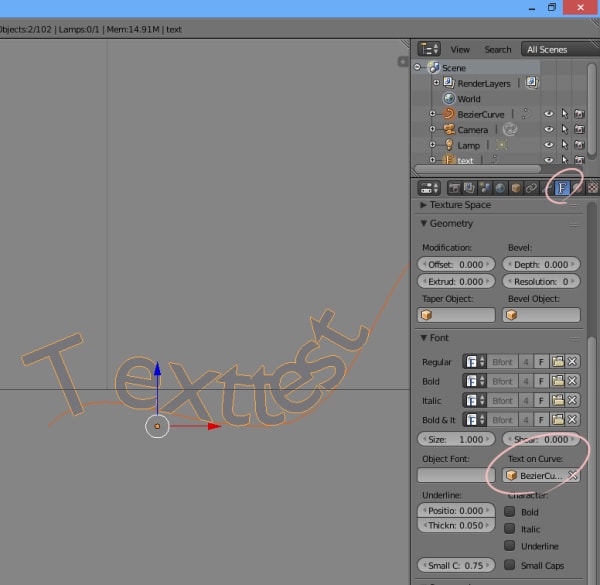Click the Extrude value field

(x=456, y=282)
